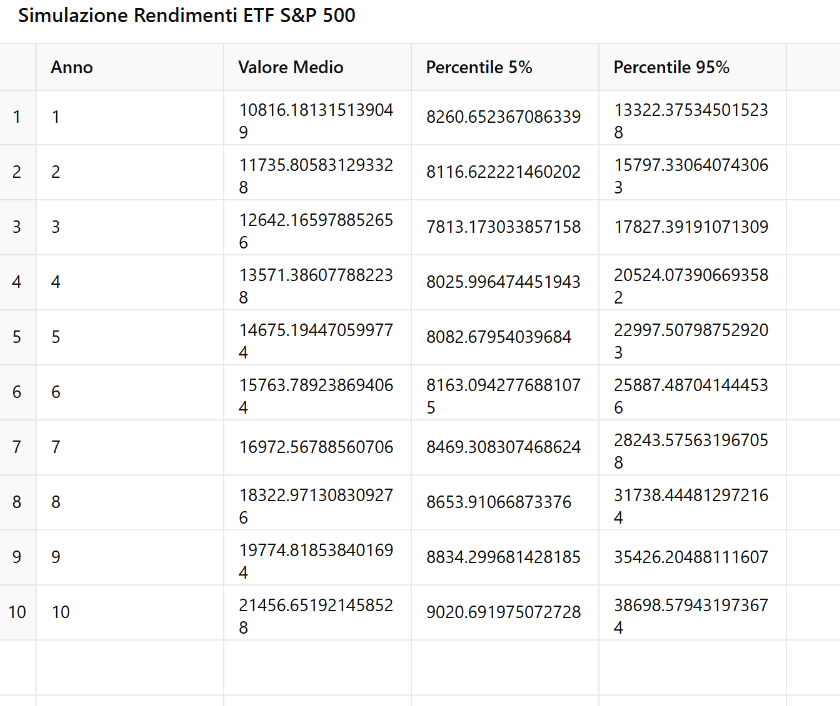The image size is (840, 706).
Task: Click the empty cell below Anno 10
Action: click(x=129, y=667)
